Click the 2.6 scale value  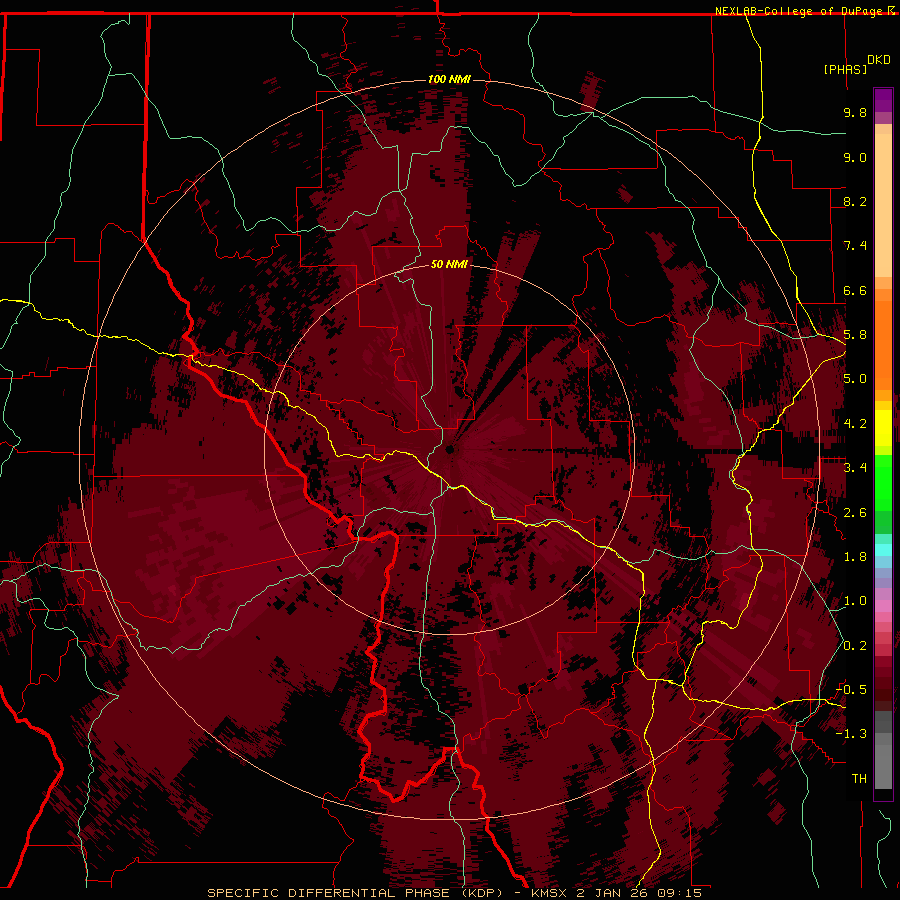click(855, 513)
